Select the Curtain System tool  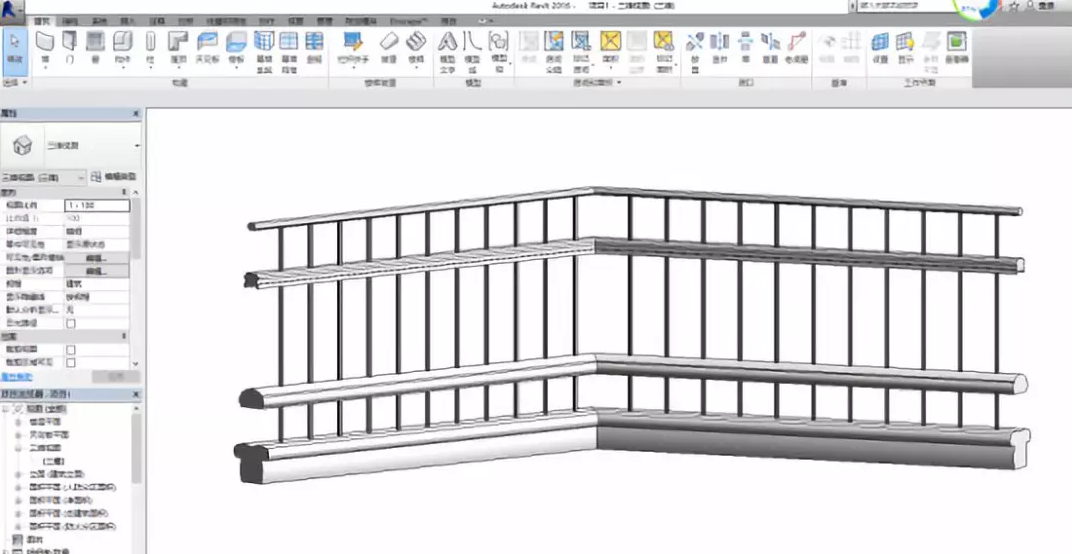(264, 51)
